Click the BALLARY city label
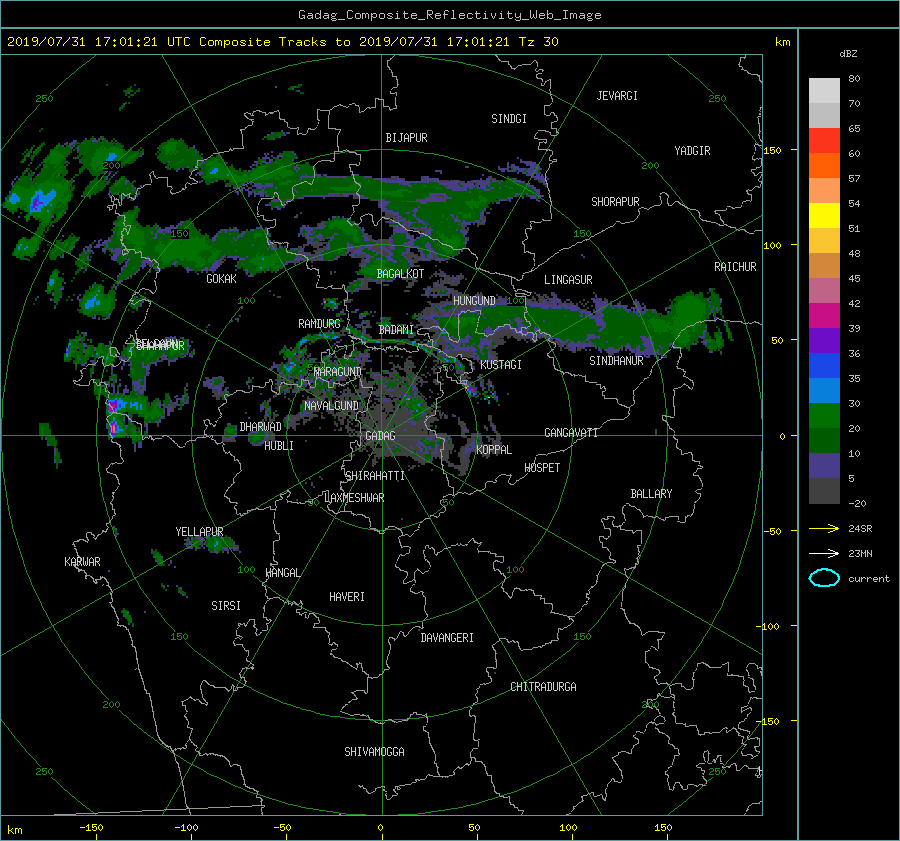900x841 pixels. click(651, 494)
